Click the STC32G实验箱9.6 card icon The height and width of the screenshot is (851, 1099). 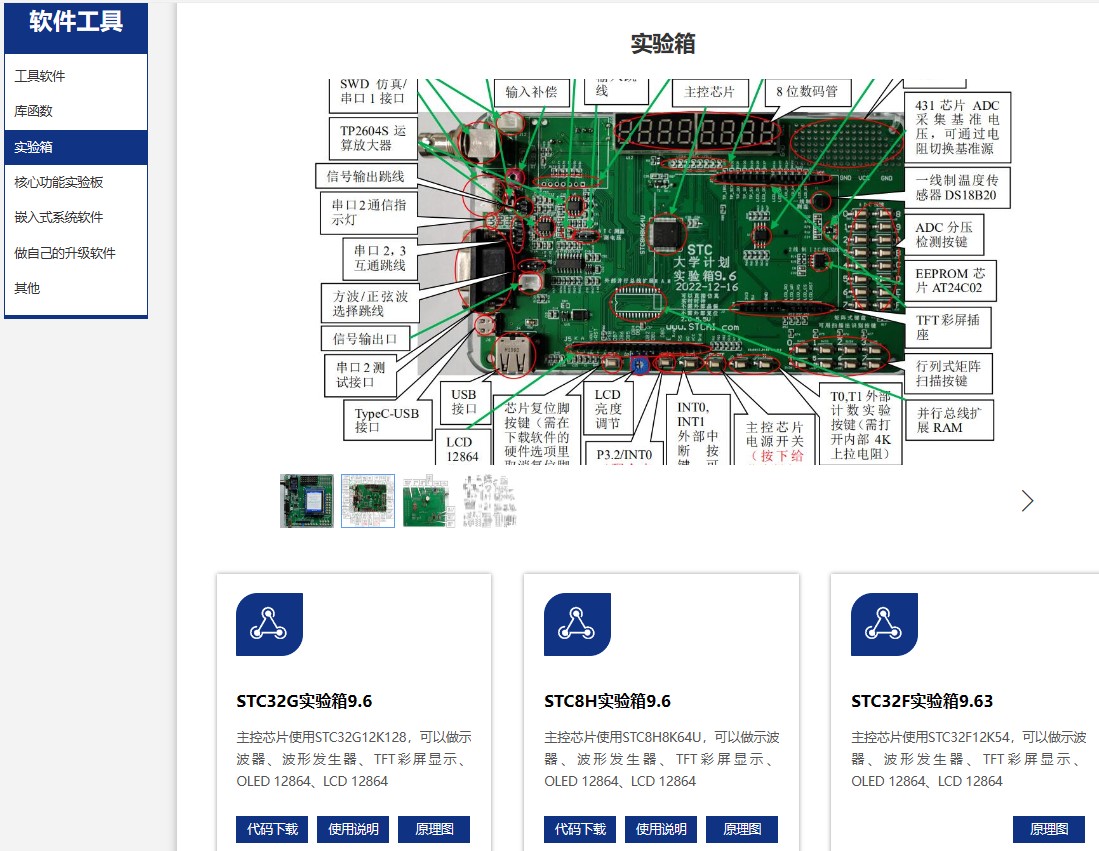tap(269, 624)
